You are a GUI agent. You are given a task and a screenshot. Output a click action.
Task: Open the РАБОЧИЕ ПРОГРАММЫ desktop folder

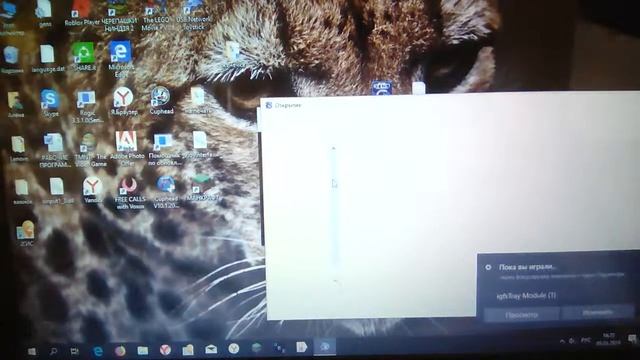[55, 150]
